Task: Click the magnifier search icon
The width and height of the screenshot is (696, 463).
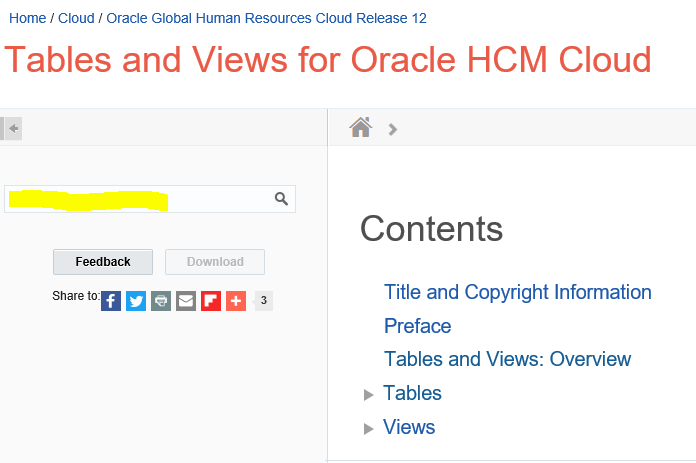Action: pyautogui.click(x=281, y=198)
